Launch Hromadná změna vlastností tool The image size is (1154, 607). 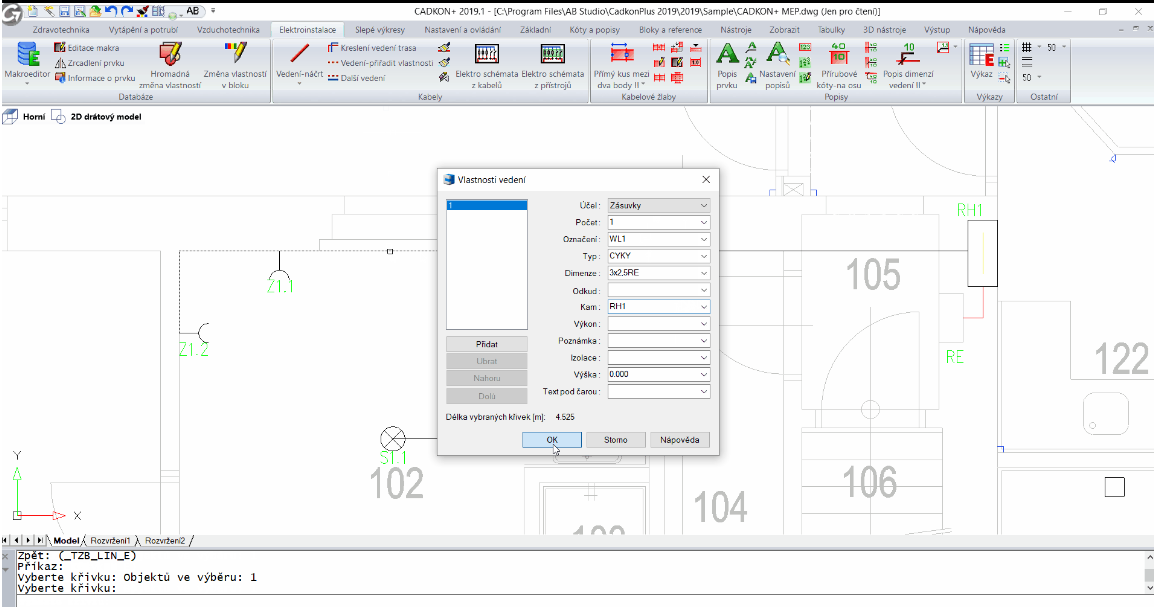point(170,65)
